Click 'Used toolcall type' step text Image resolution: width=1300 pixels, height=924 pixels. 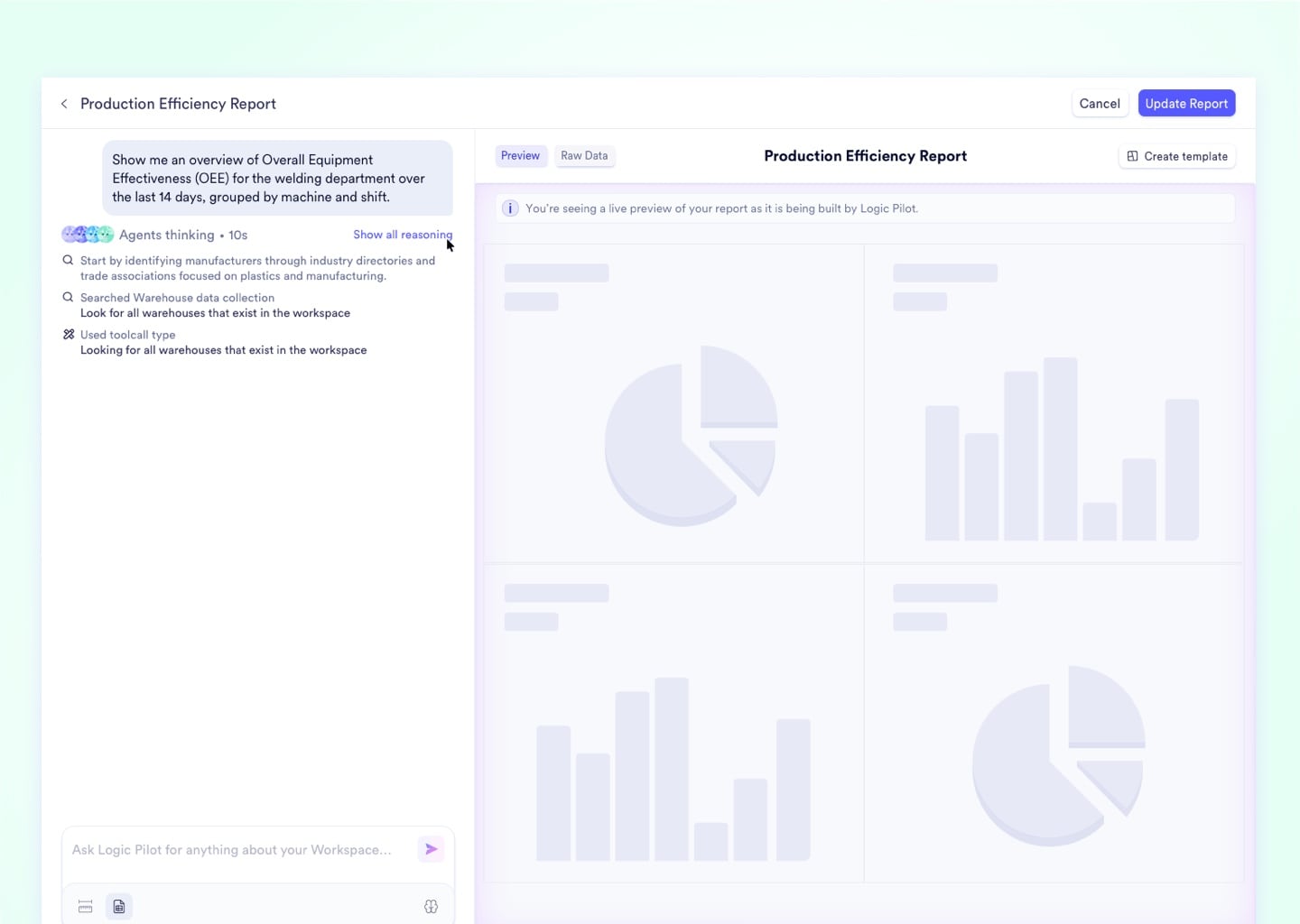(127, 335)
